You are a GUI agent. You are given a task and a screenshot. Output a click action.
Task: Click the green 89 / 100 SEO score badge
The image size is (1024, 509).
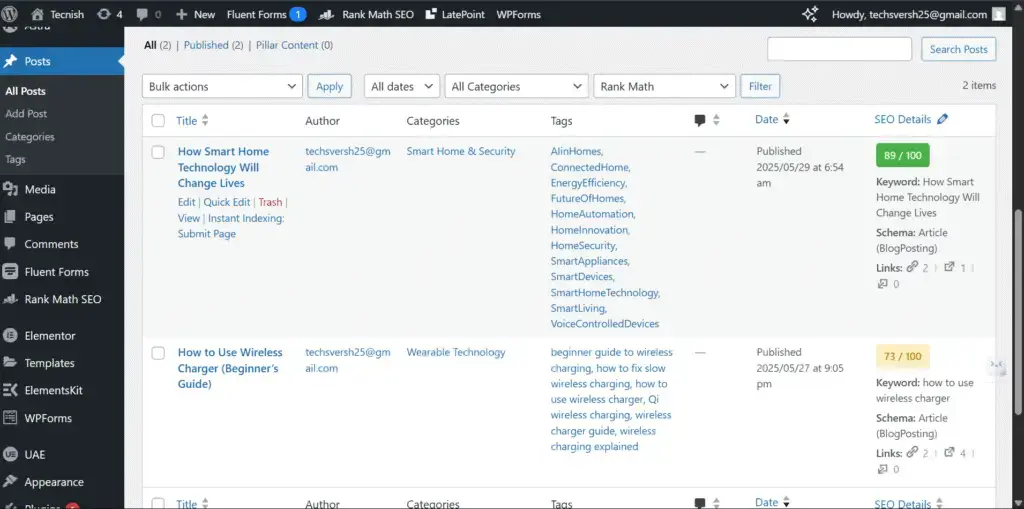902,155
